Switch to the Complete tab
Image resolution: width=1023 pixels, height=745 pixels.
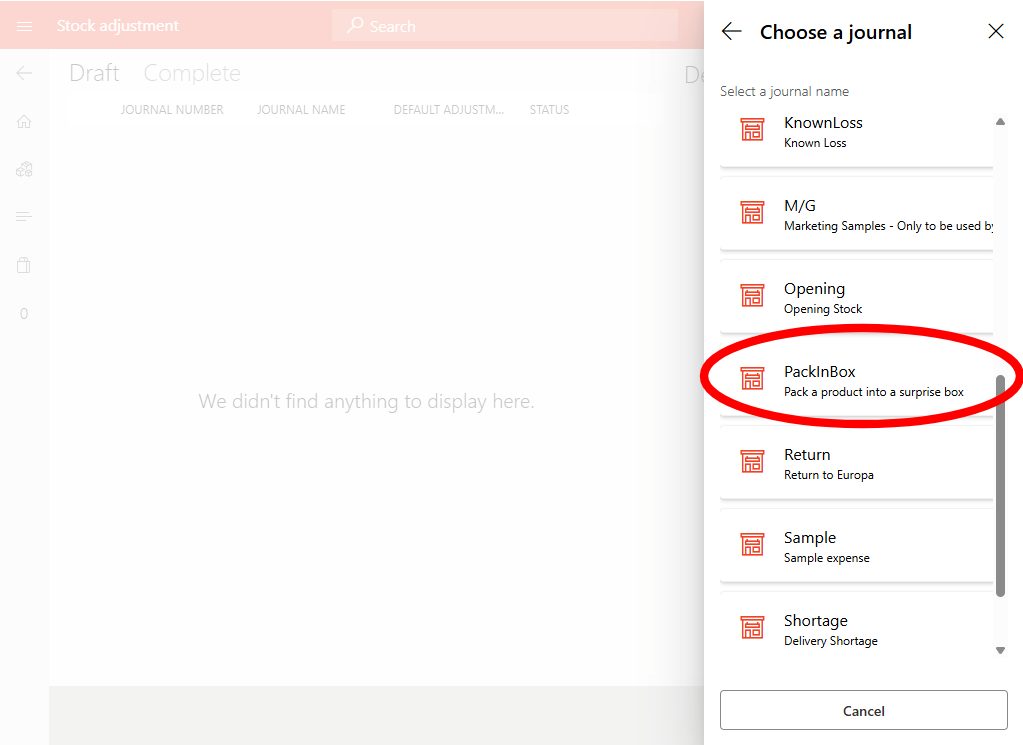click(x=192, y=73)
